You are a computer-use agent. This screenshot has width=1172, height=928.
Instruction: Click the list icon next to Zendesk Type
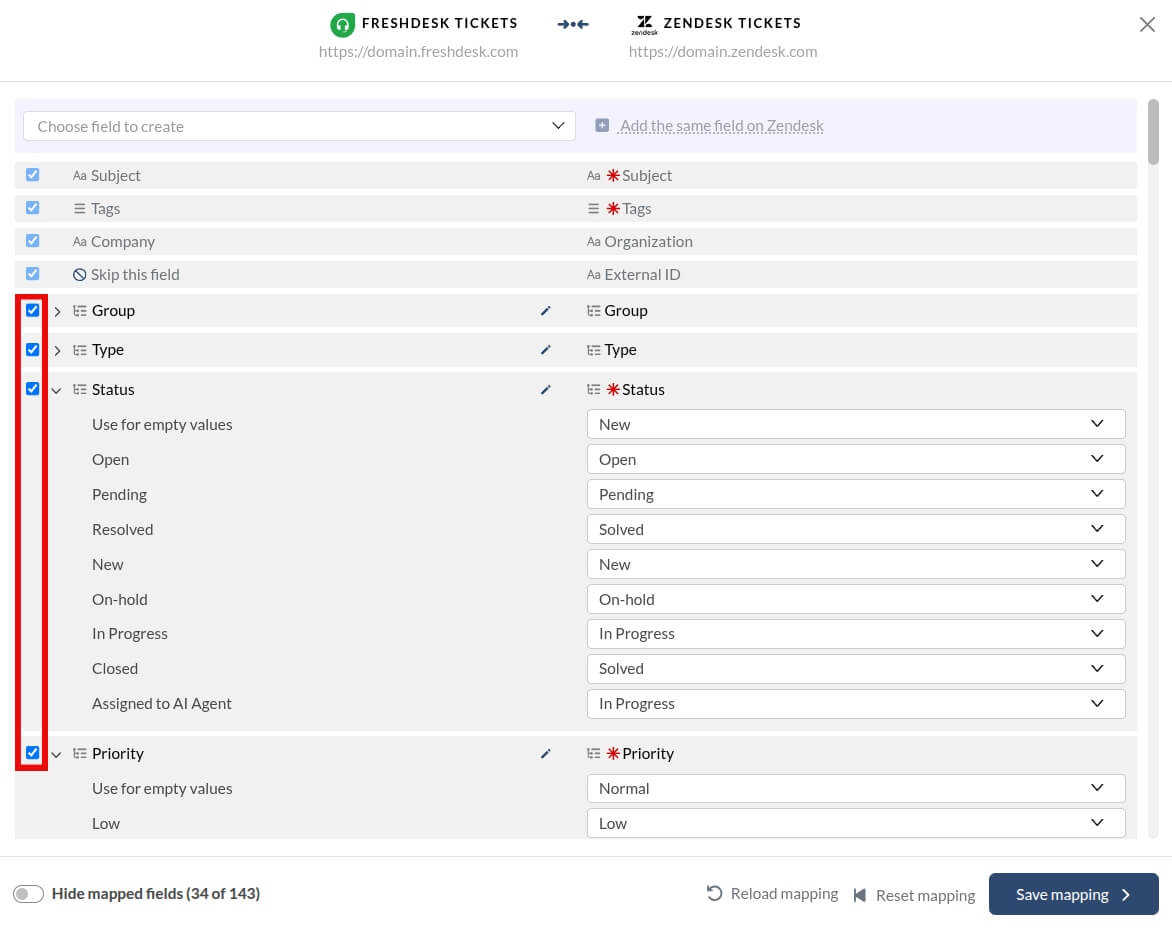coord(593,350)
